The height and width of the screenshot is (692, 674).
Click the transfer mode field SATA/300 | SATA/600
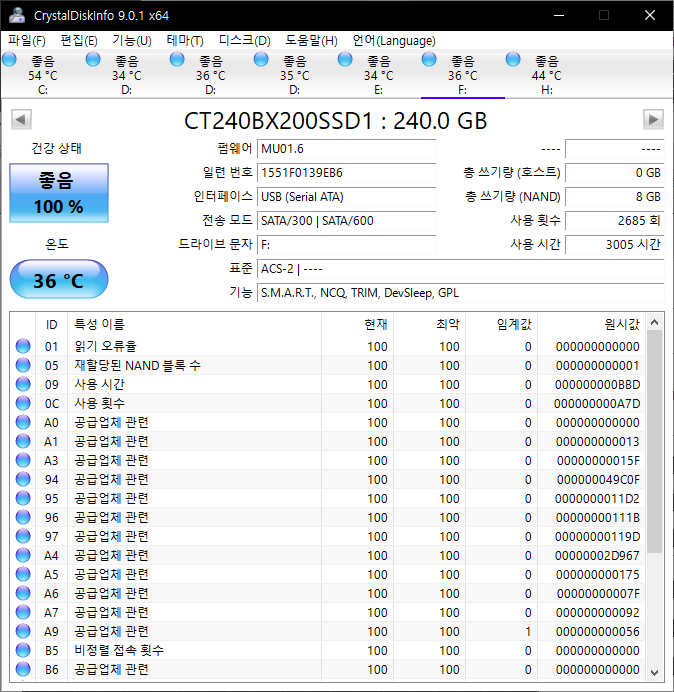[346, 220]
